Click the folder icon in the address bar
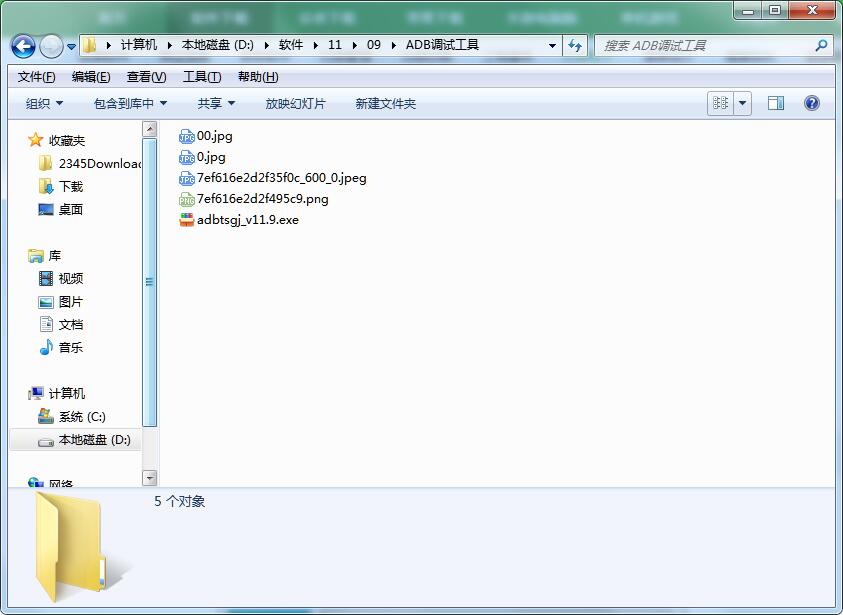Viewport: 843px width, 615px height. 90,45
